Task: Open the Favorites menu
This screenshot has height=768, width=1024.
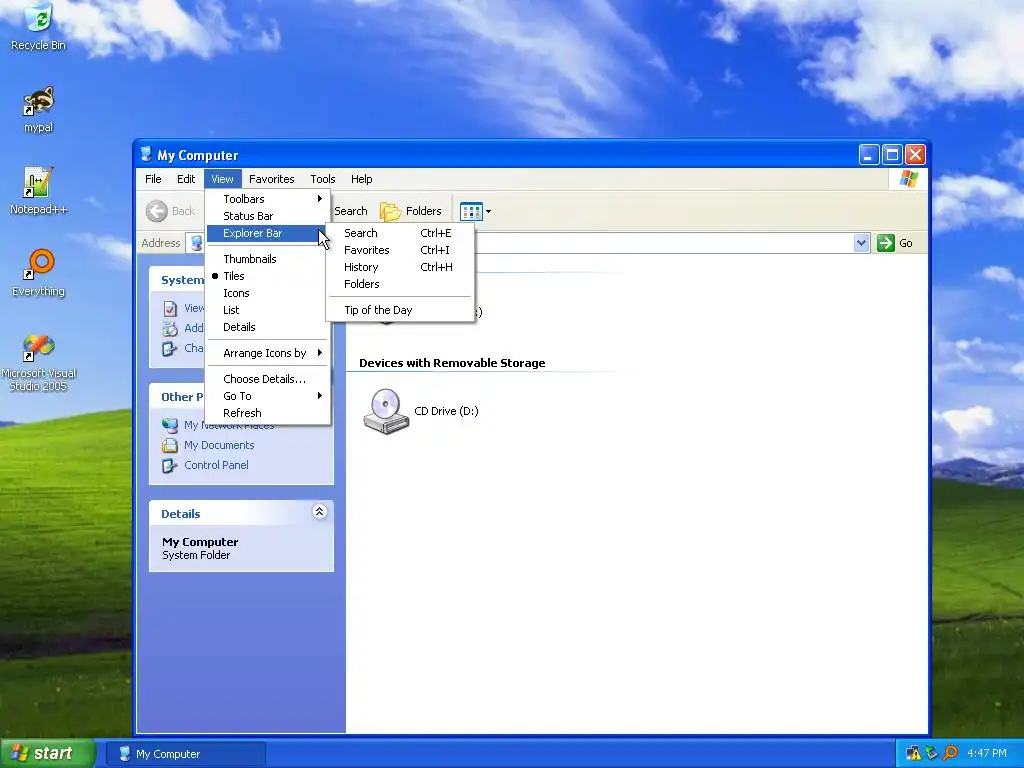Action: pyautogui.click(x=272, y=179)
